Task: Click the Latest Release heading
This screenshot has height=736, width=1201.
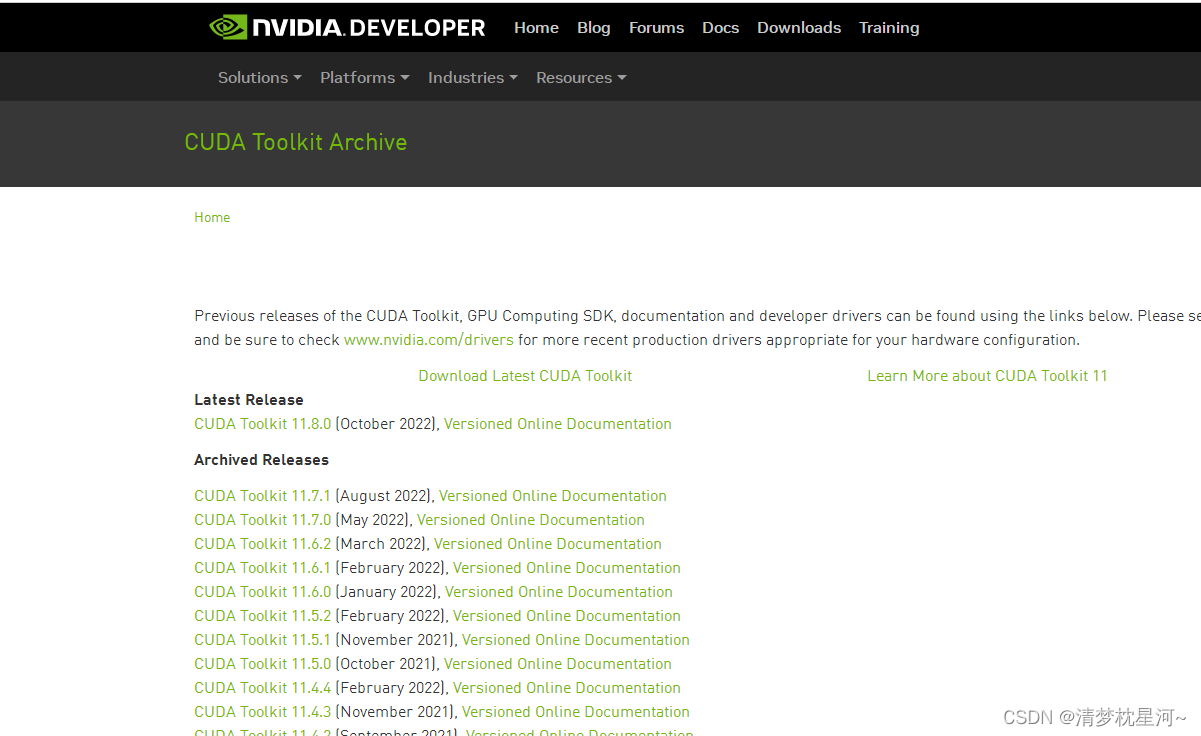Action: [249, 400]
